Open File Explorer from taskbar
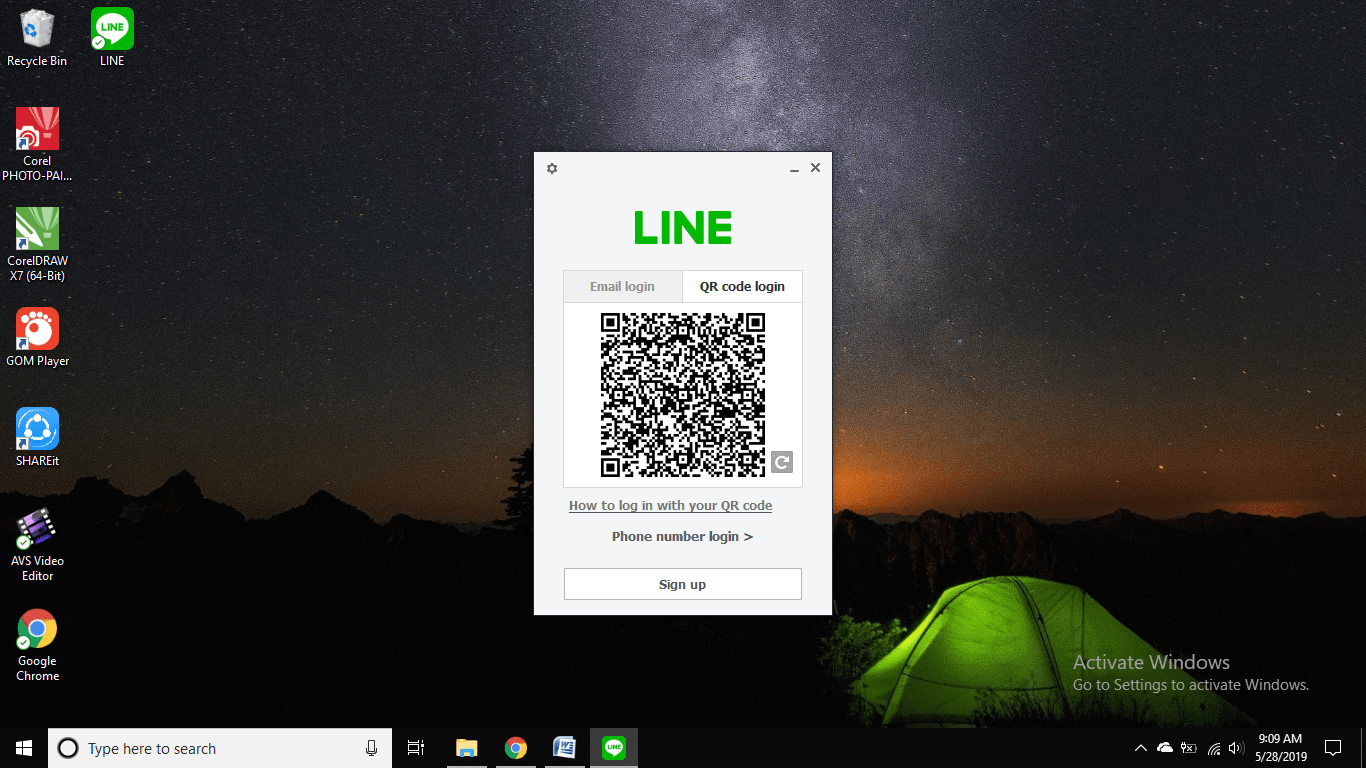This screenshot has width=1366, height=768. 466,748
